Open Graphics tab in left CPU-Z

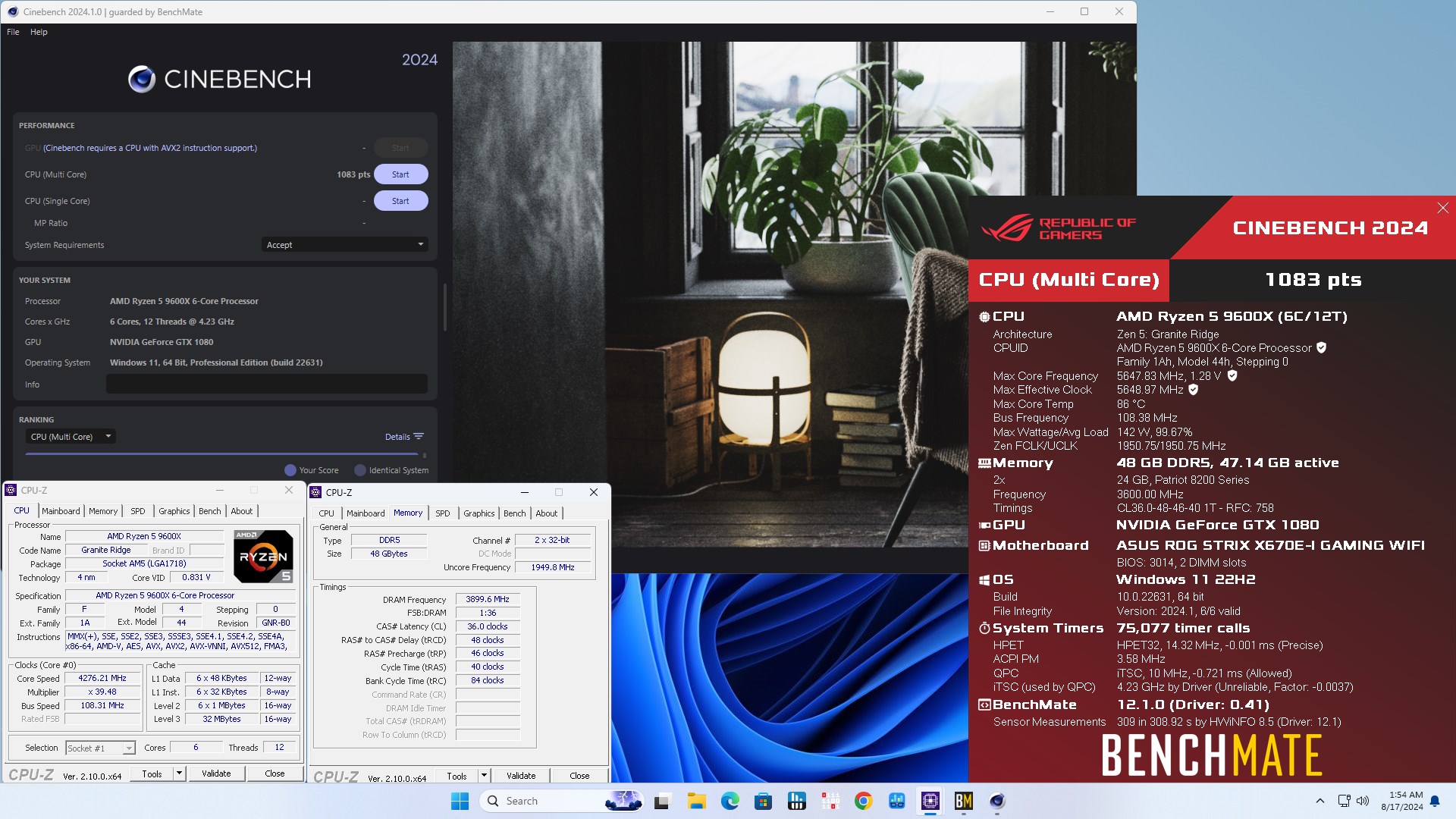coord(174,511)
